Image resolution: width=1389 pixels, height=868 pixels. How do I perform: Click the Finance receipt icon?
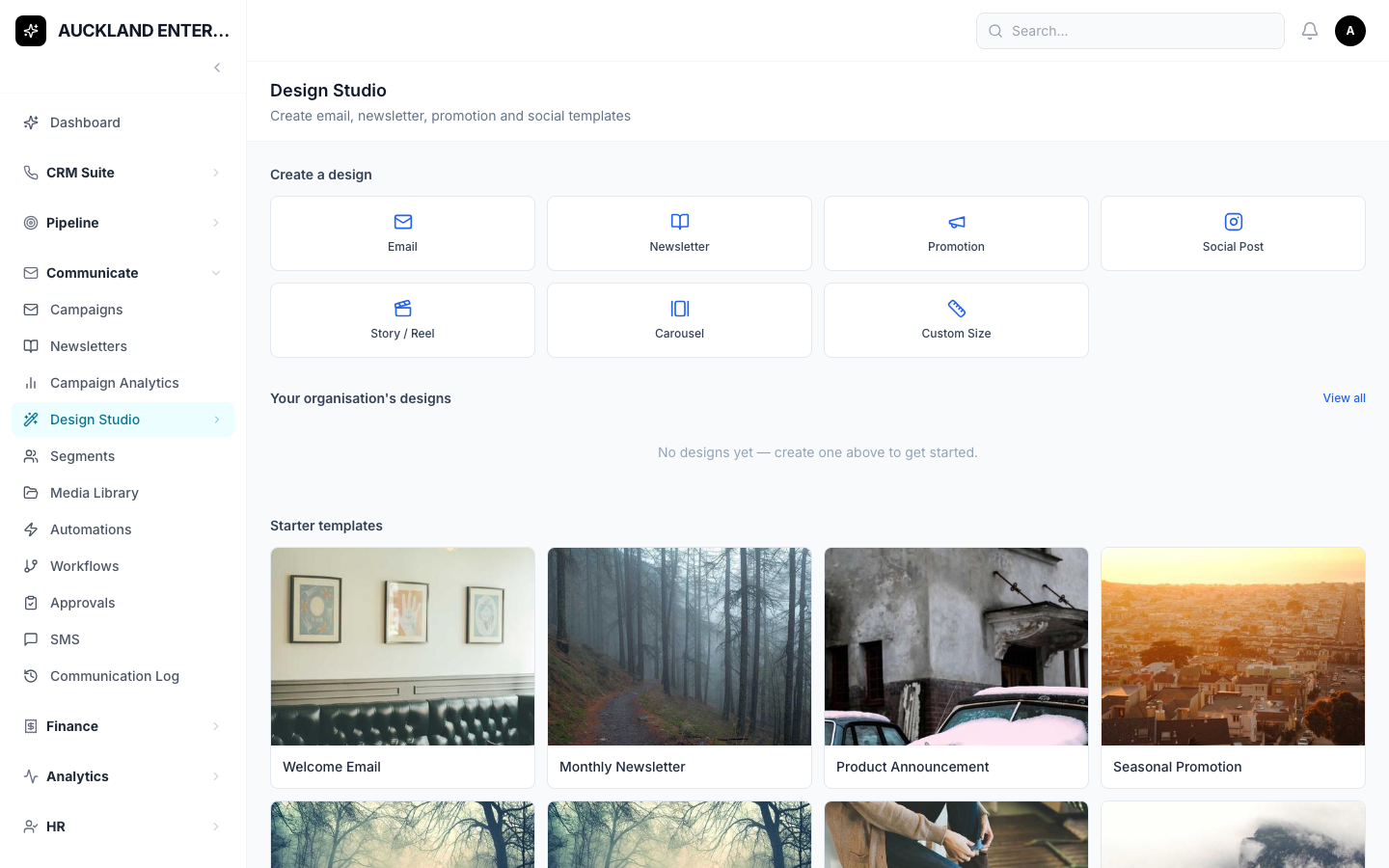[31, 726]
